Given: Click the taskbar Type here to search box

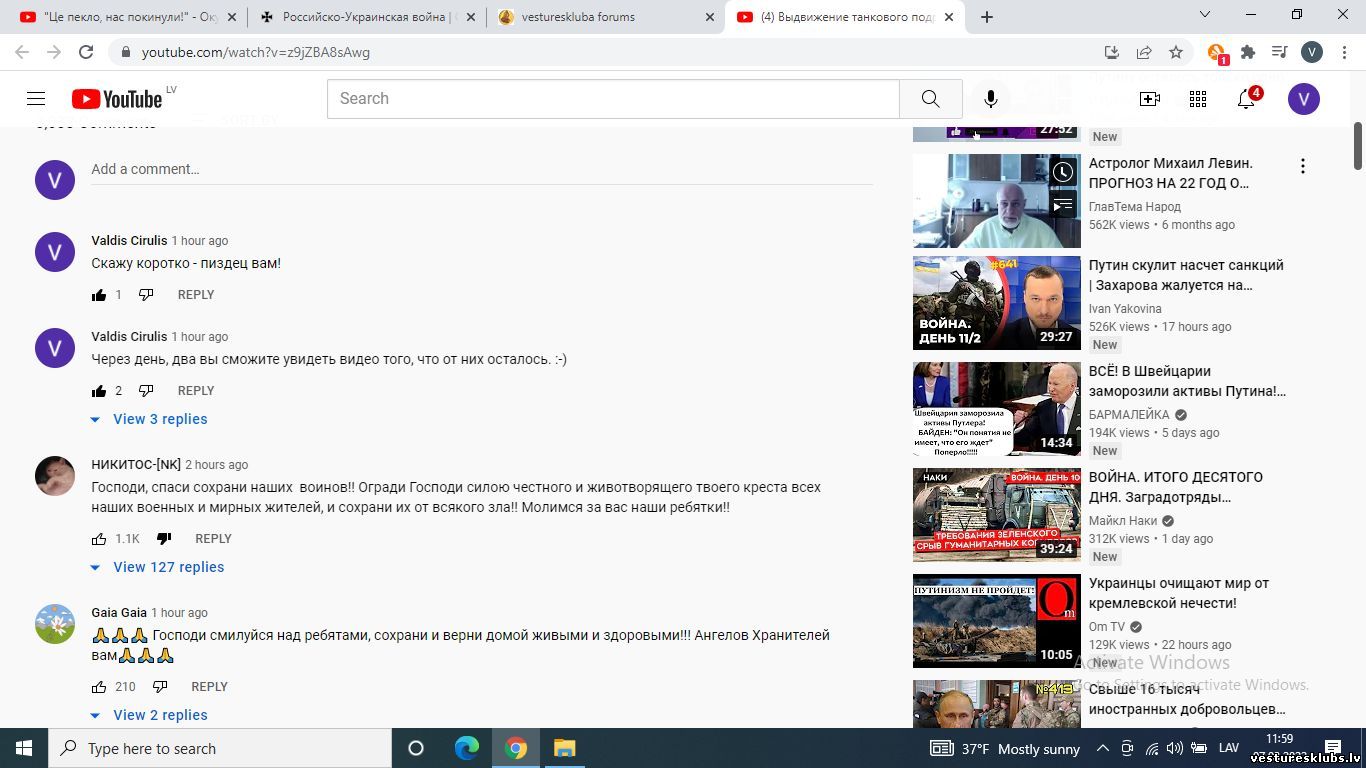Looking at the screenshot, I should [x=220, y=748].
